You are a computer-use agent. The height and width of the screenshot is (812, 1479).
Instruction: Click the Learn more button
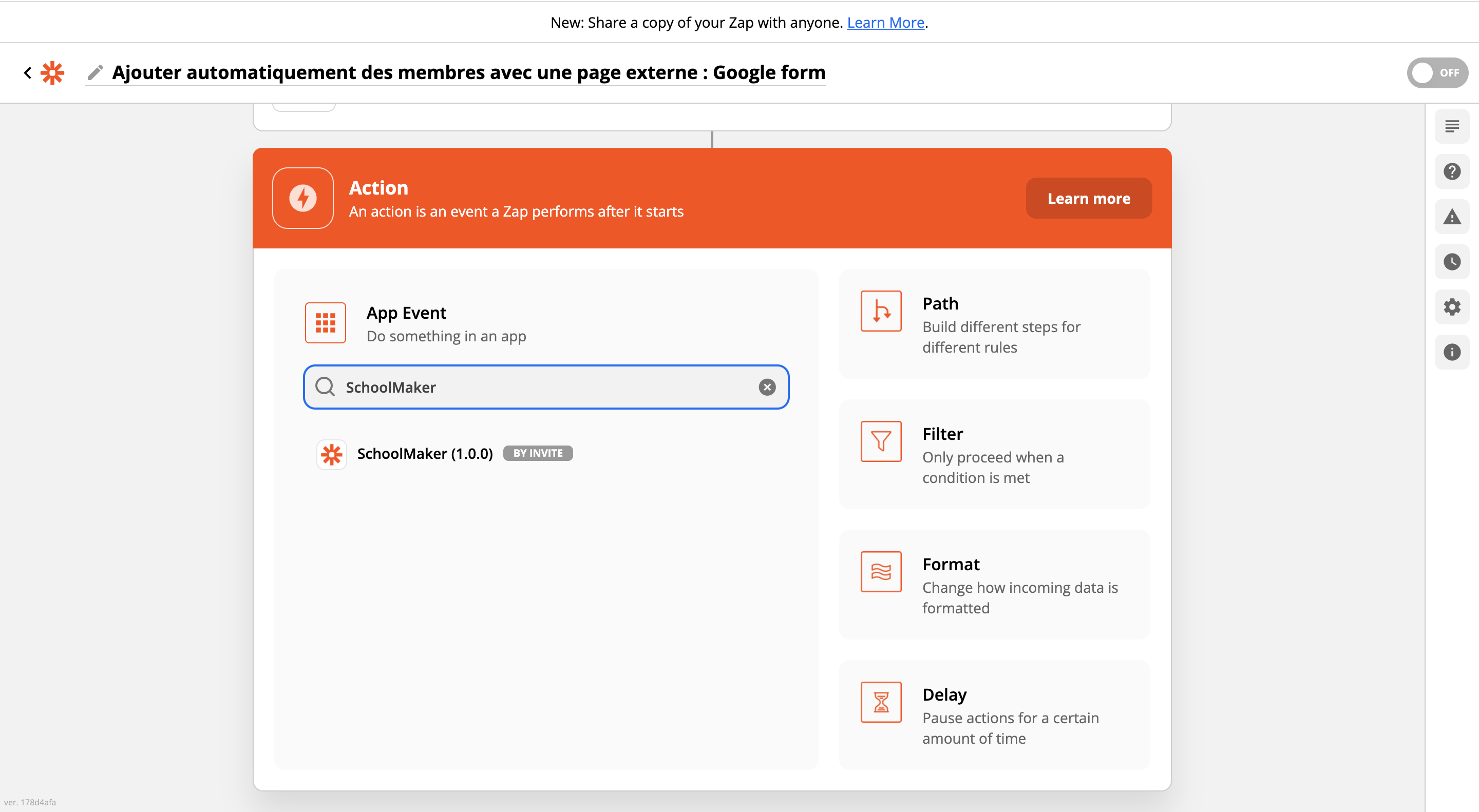pos(1088,199)
